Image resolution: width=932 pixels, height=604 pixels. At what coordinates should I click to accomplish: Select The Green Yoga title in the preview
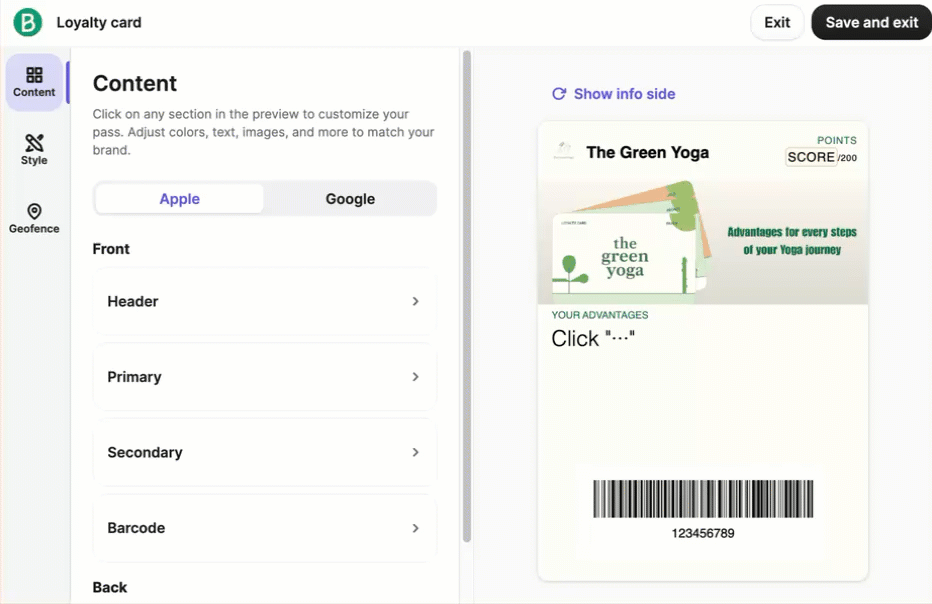[647, 153]
